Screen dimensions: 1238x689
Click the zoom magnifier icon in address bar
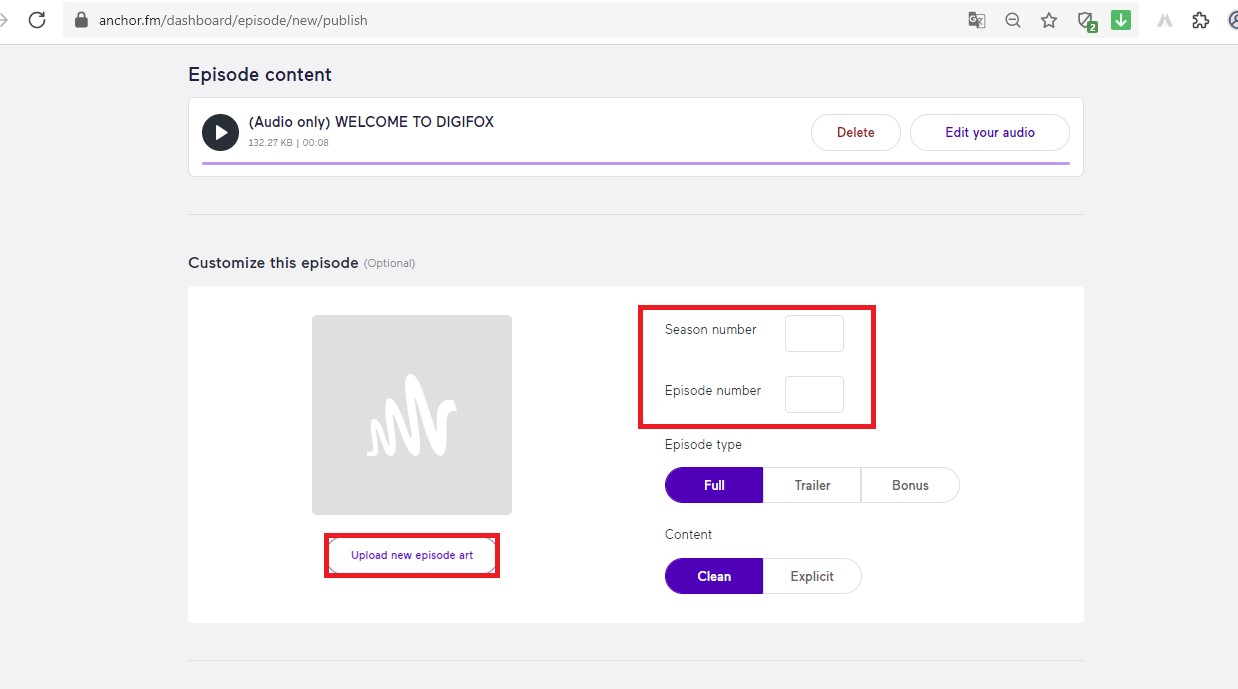tap(1012, 20)
